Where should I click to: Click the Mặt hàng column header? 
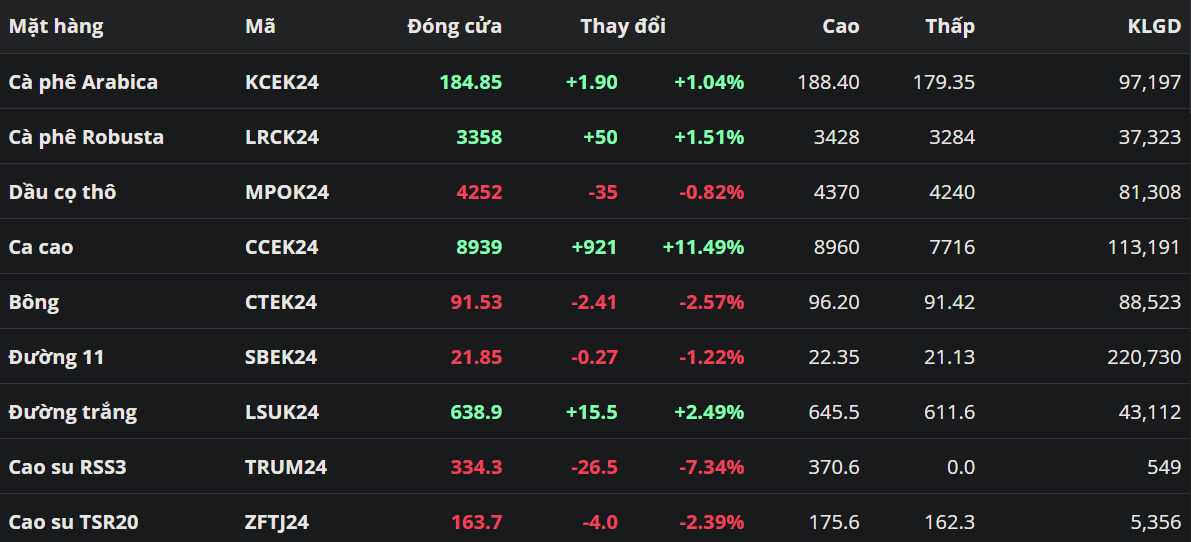56,27
